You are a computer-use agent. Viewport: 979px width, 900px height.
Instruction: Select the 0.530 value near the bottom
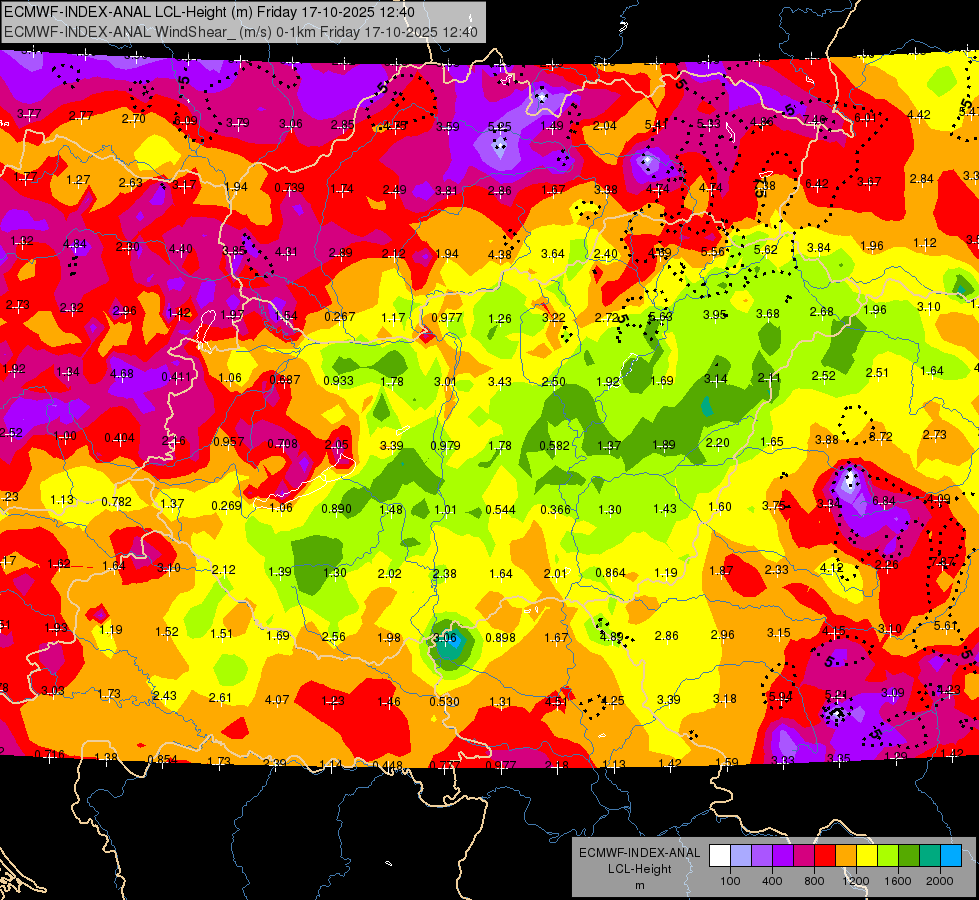coord(445,701)
